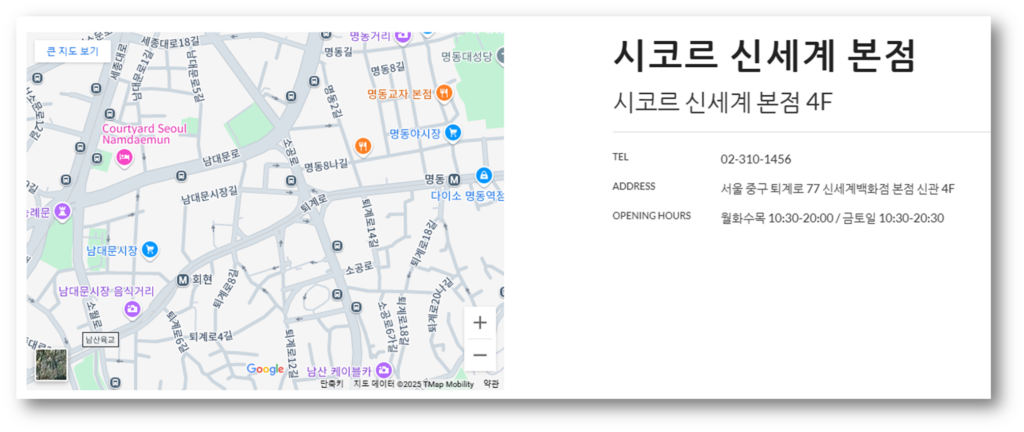Click the 남산육교 label box

pyautogui.click(x=100, y=339)
